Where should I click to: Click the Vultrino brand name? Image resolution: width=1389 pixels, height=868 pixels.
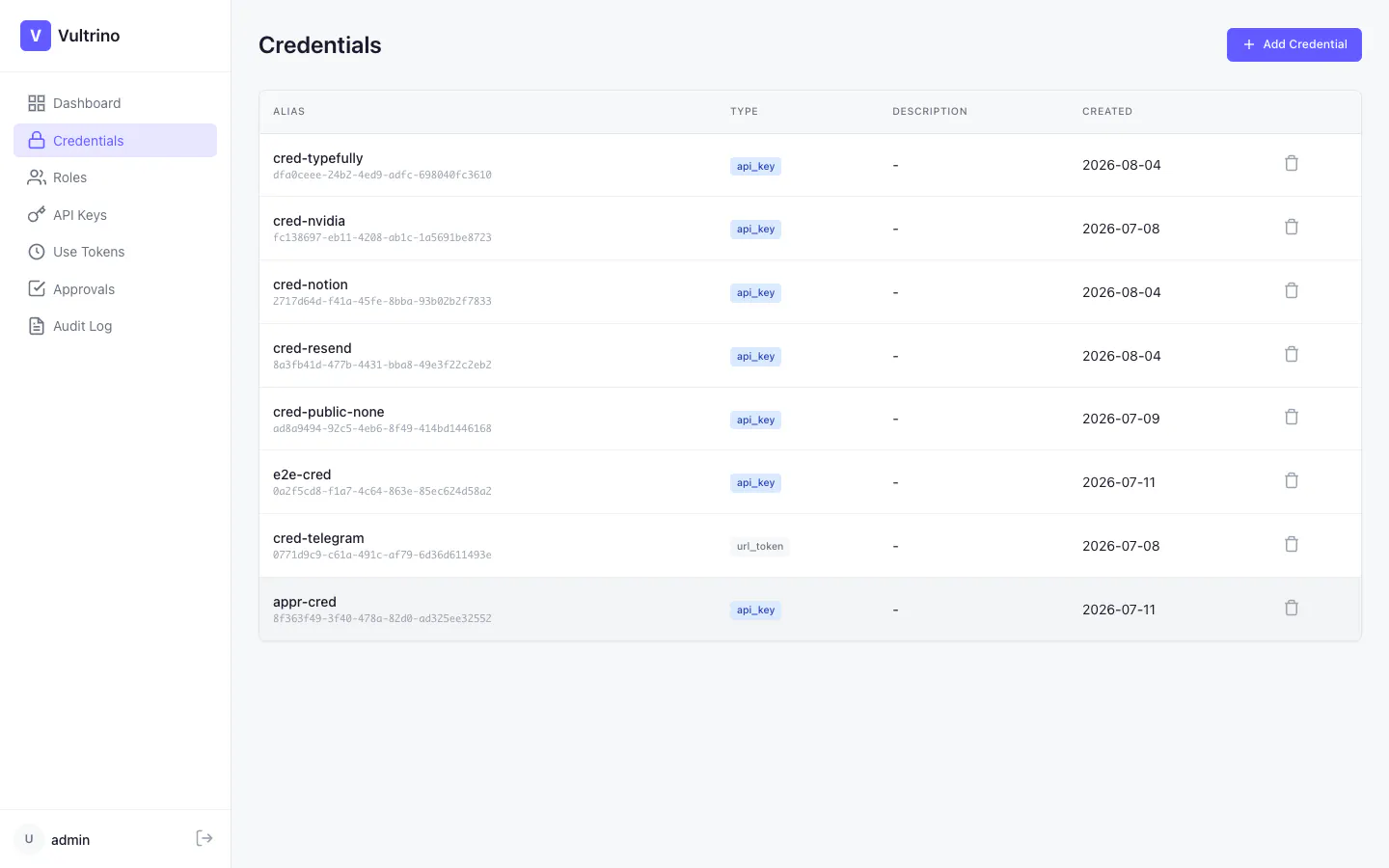[x=89, y=36]
